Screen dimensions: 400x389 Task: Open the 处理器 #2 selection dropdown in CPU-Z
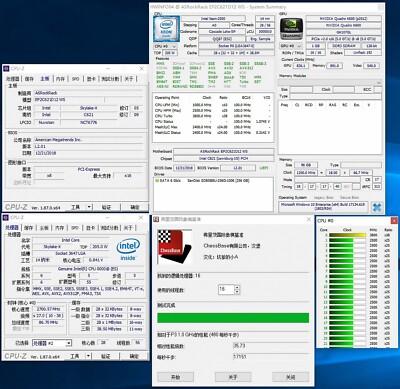coord(68,343)
